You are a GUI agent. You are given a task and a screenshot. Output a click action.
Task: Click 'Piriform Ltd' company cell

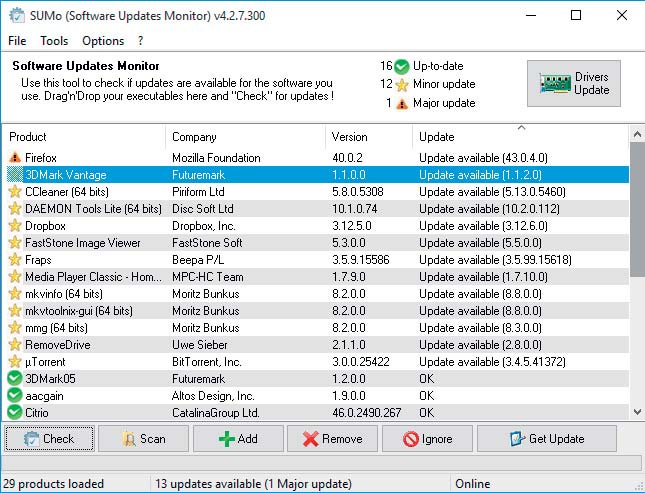(x=198, y=192)
